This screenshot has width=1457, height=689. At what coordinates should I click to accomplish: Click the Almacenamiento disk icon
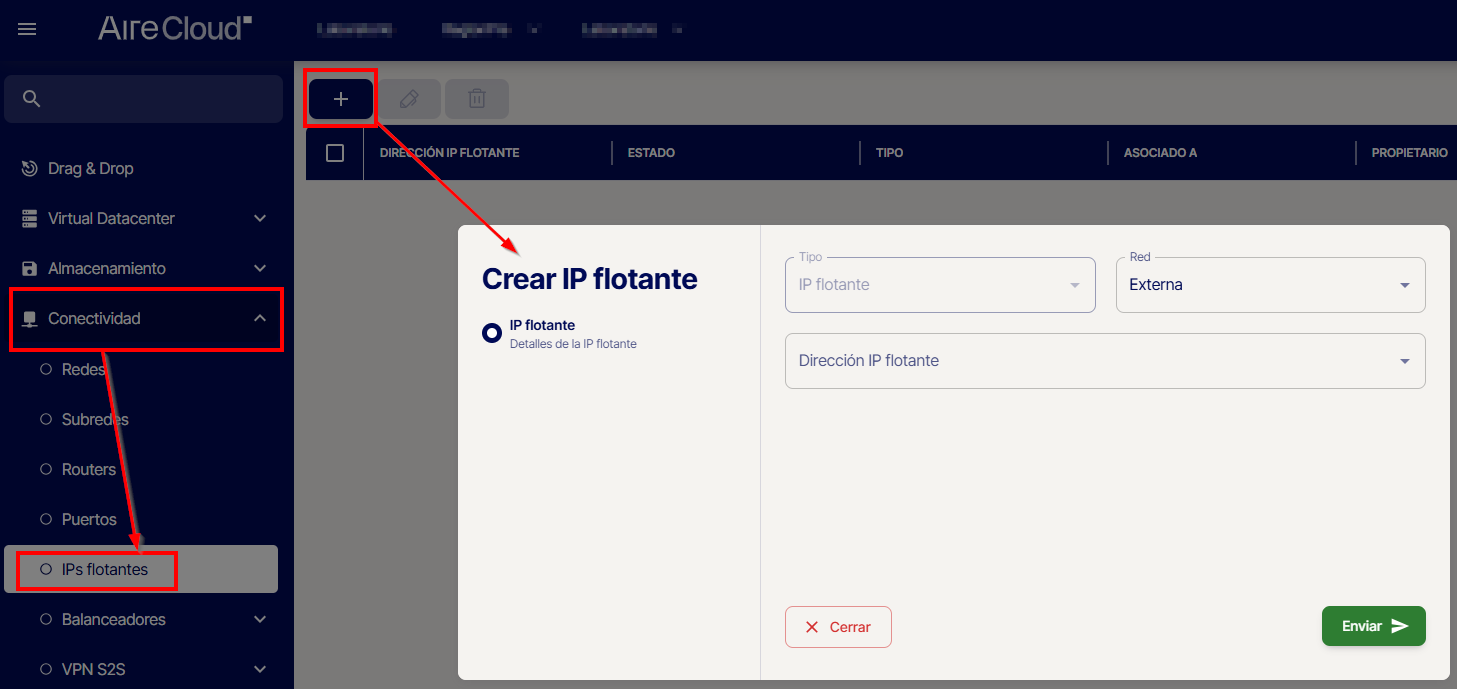pos(30,268)
